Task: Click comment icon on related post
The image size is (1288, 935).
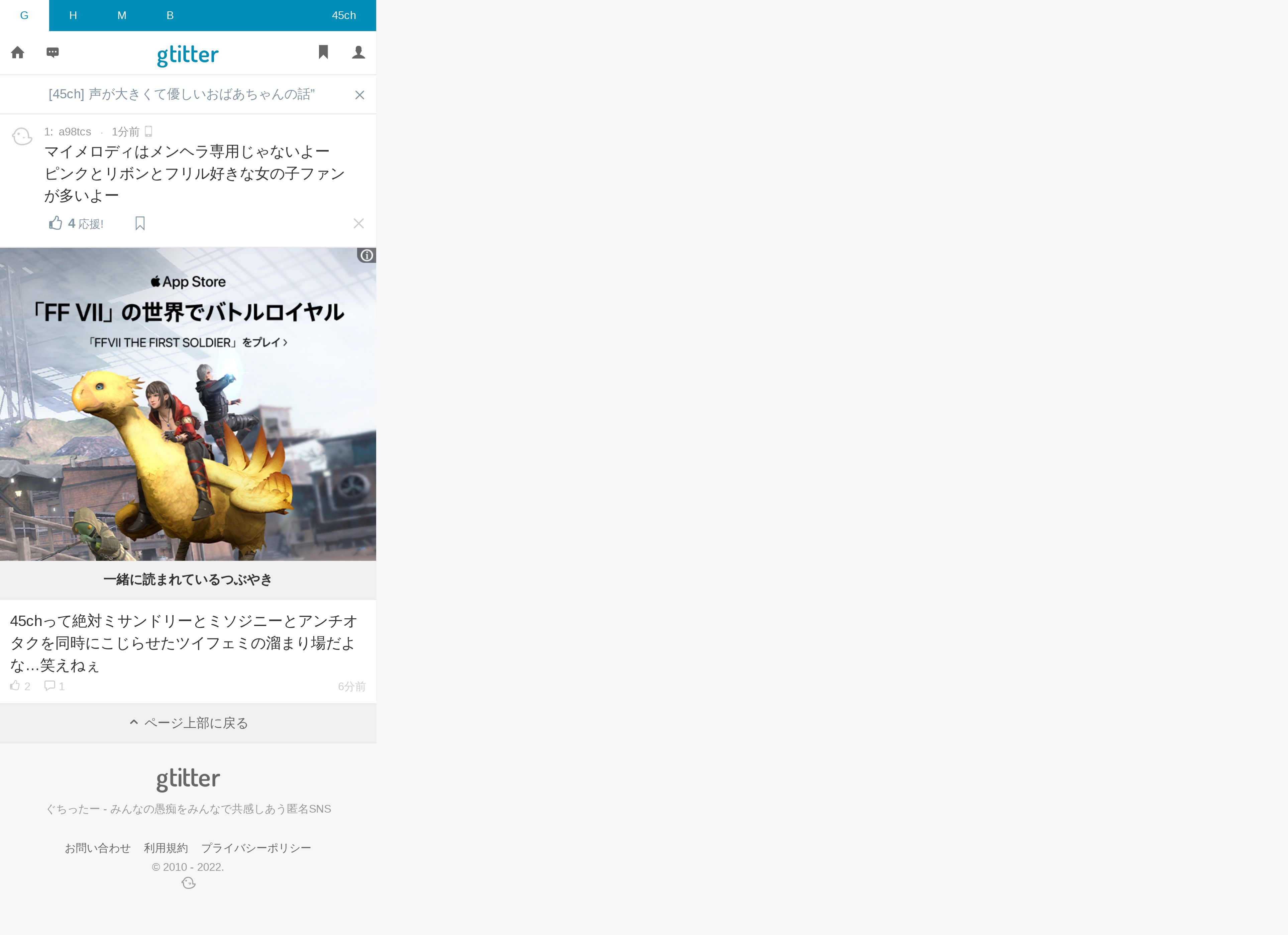Action: point(50,686)
